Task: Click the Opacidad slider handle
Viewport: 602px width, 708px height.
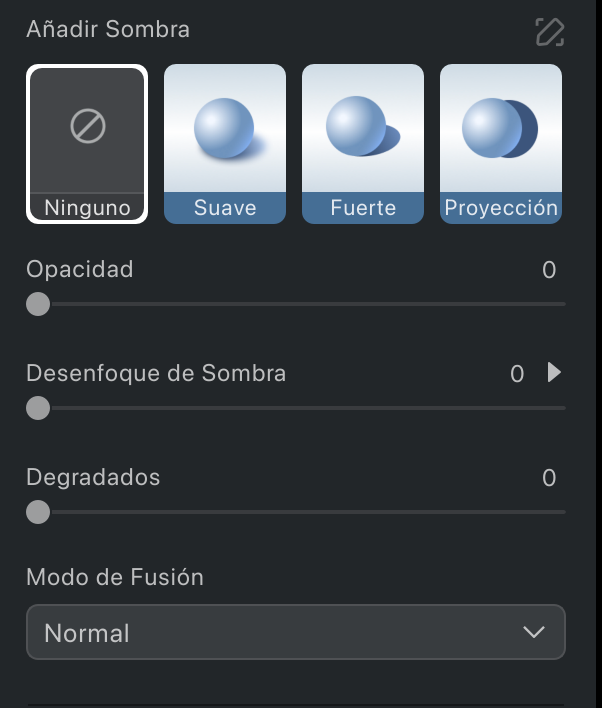Action: [38, 304]
